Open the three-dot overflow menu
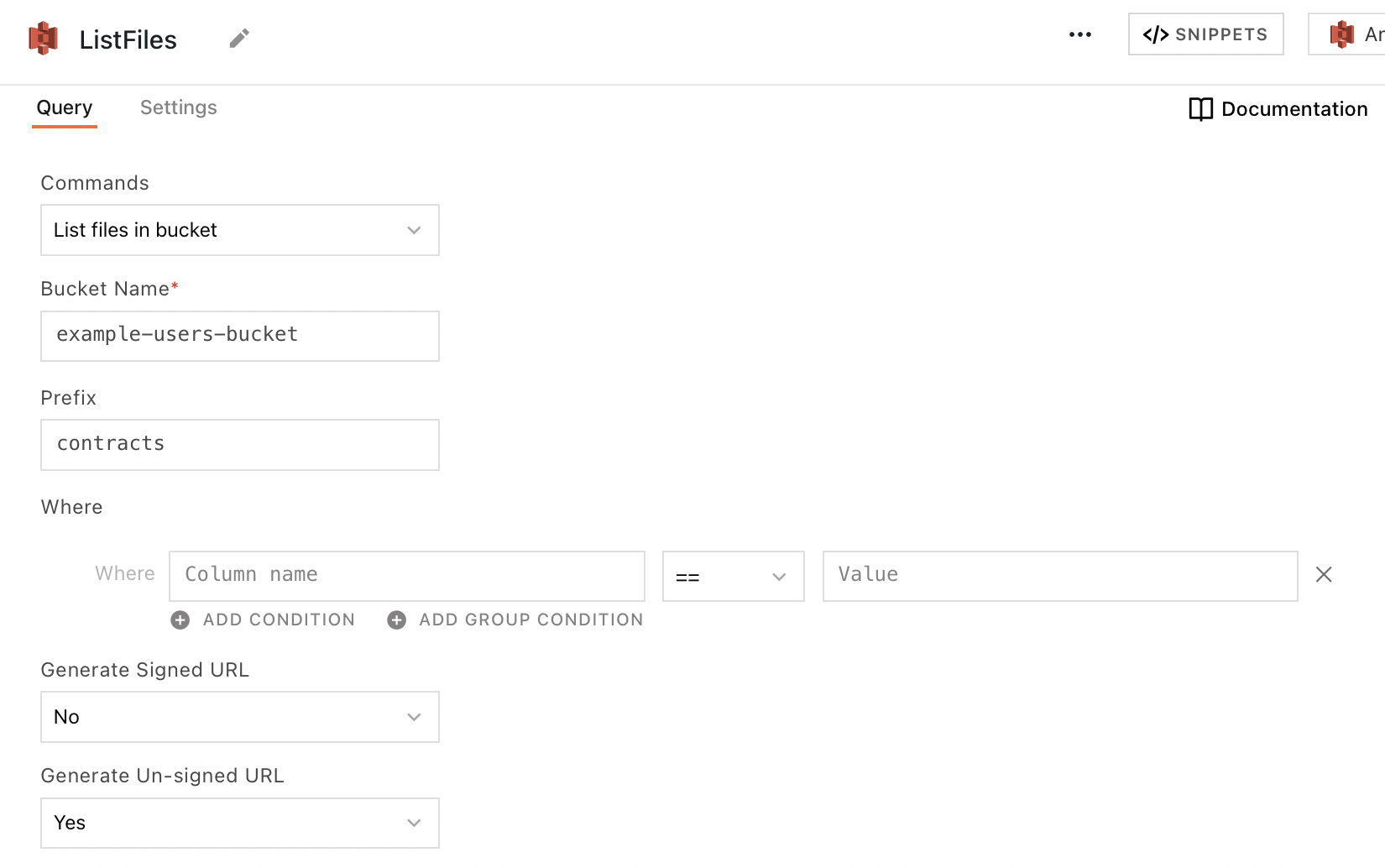Image resolution: width=1385 pixels, height=868 pixels. (1079, 34)
